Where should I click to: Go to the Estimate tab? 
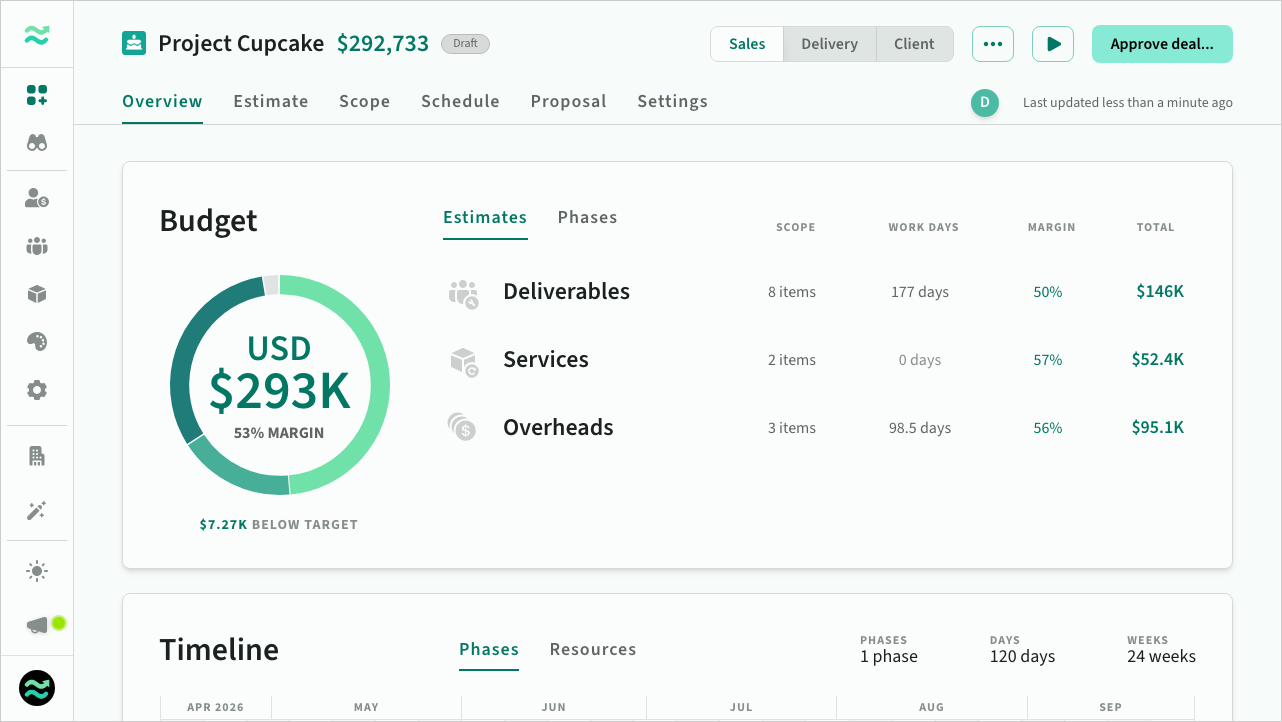[x=271, y=101]
